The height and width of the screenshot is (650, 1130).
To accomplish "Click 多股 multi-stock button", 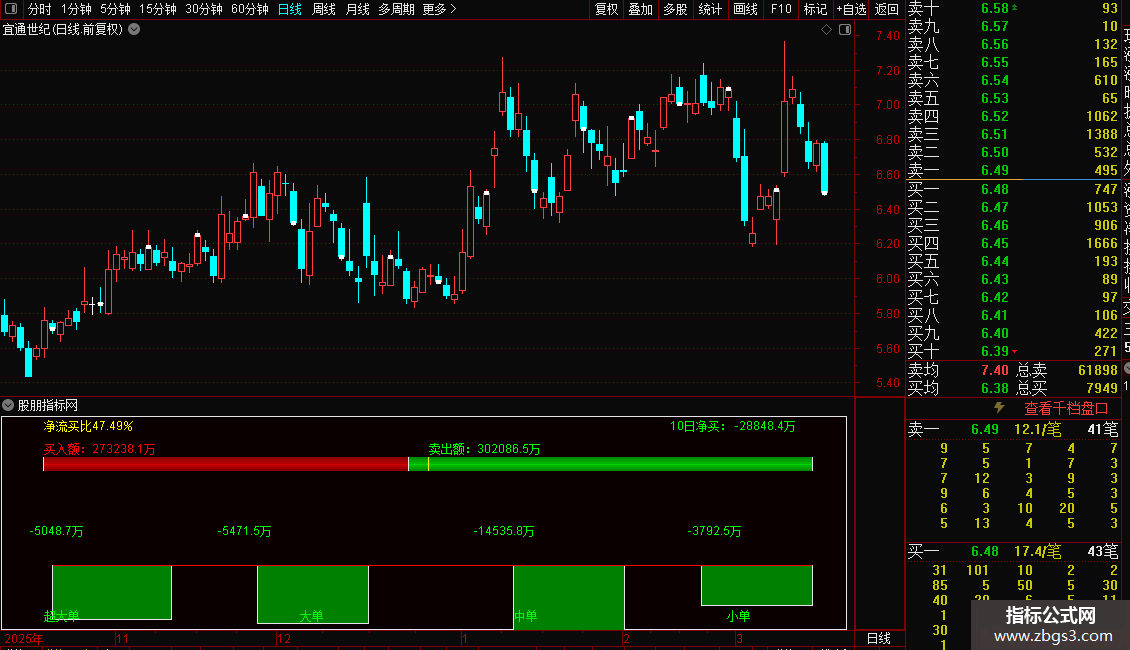I will (675, 9).
